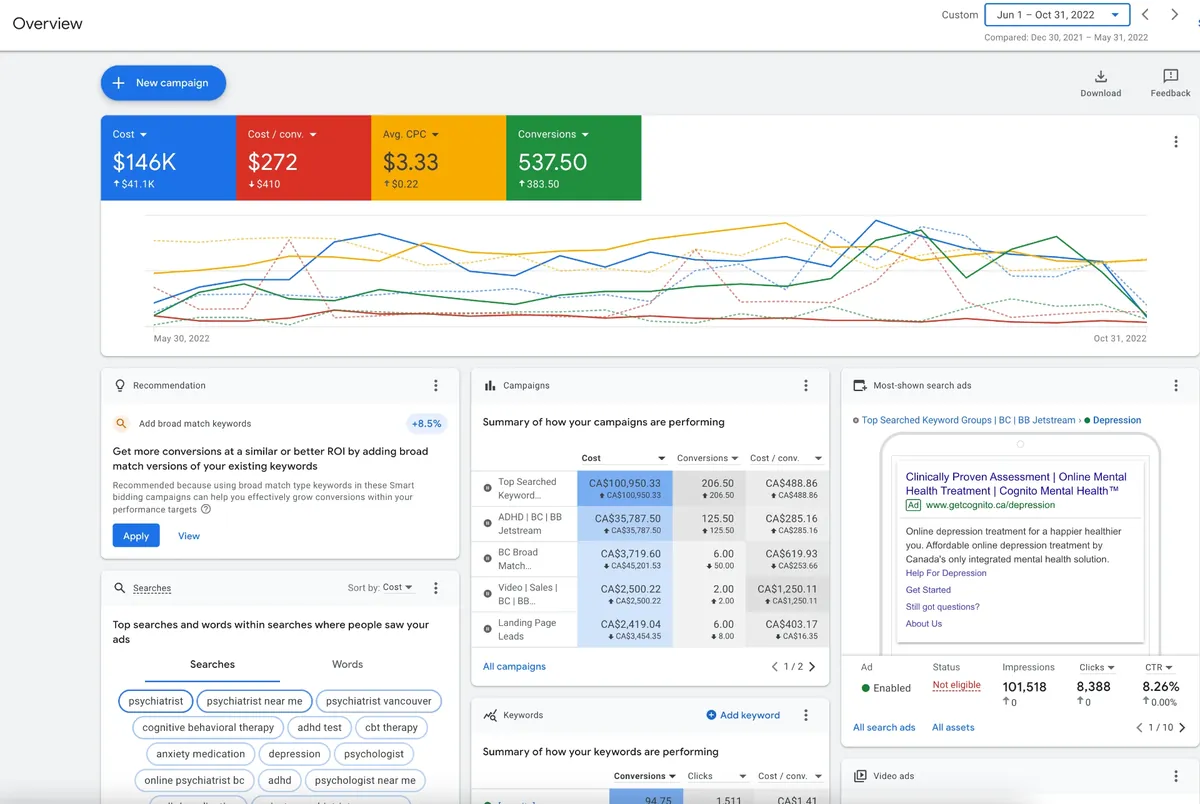The image size is (1200, 804).
Task: Click Help For Depression ad sitelink
Action: point(946,573)
